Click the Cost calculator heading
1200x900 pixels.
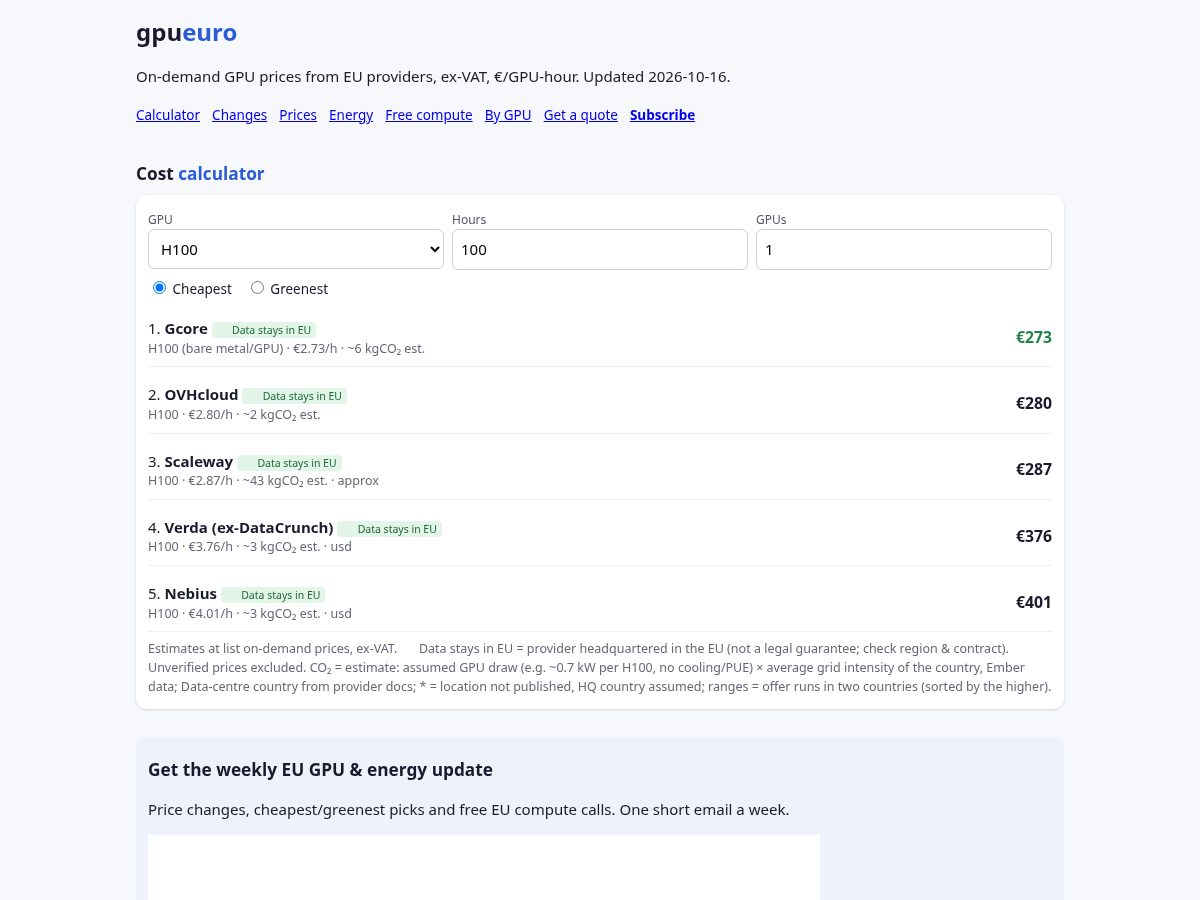tap(200, 173)
